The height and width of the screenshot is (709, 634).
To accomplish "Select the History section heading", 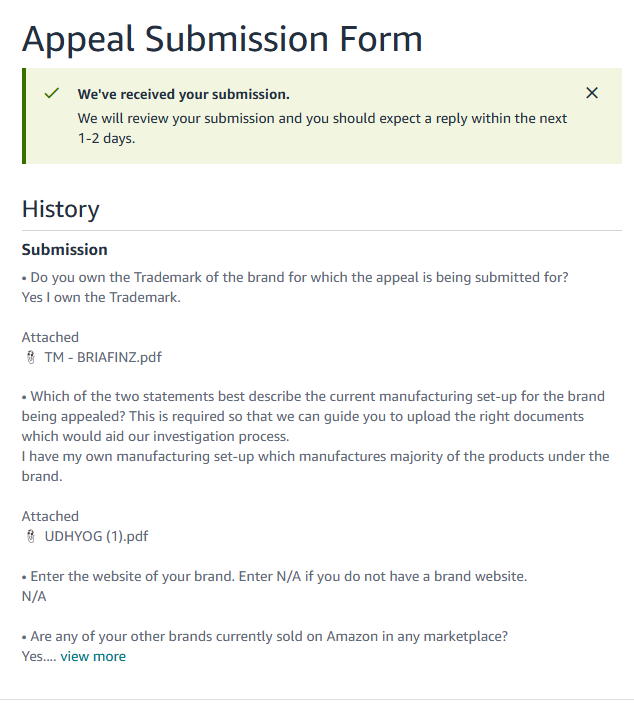I will coord(61,209).
